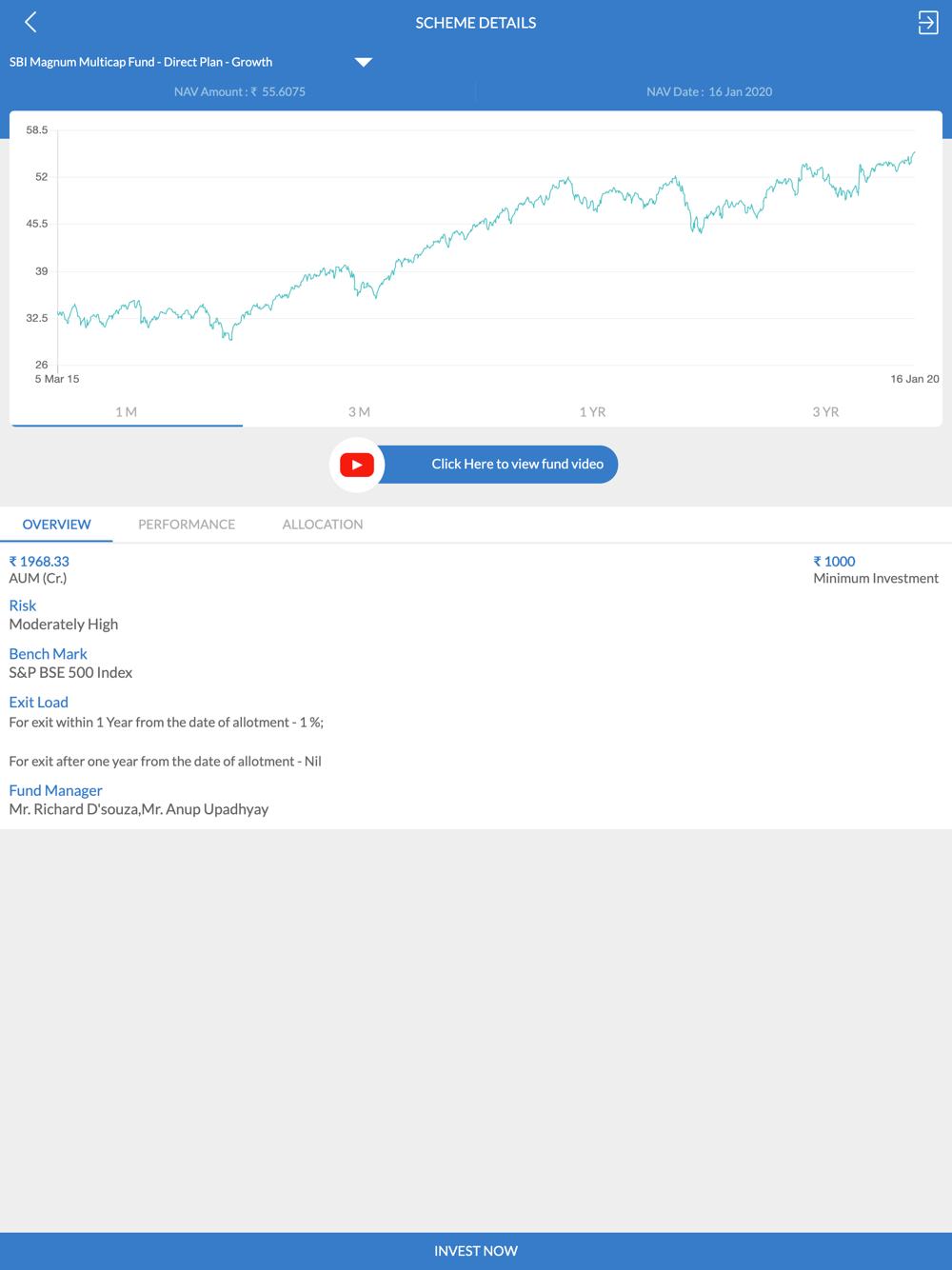Open the Overview tab

(56, 525)
